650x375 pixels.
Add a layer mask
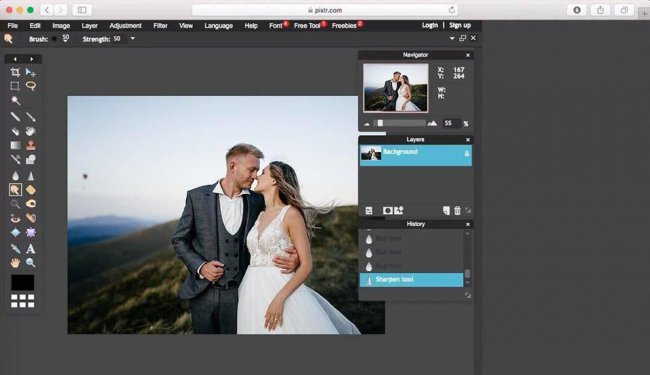point(387,210)
